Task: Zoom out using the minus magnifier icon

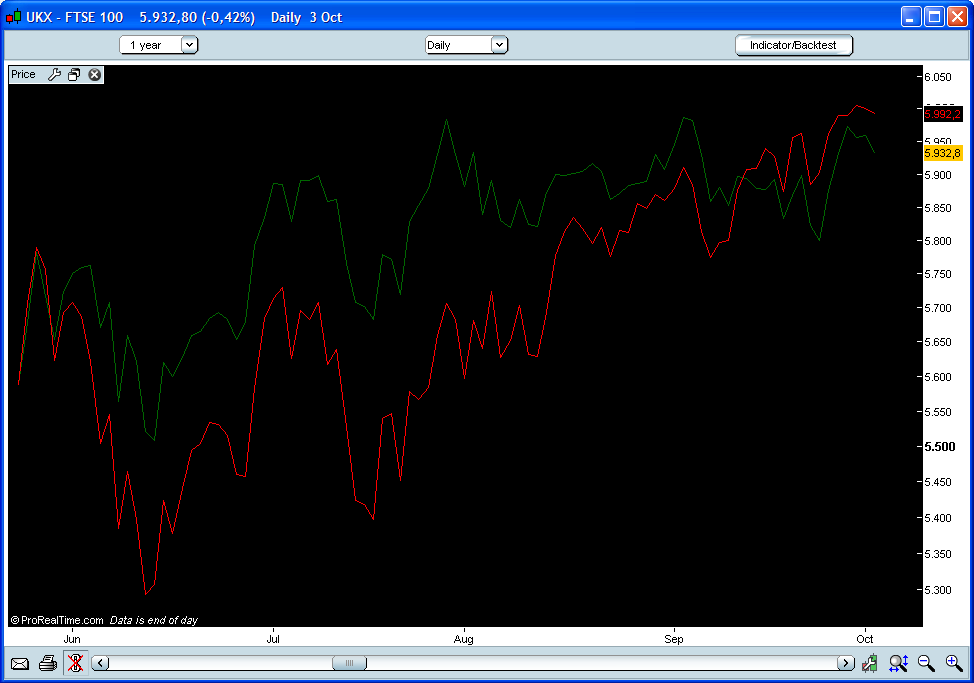Action: pyautogui.click(x=924, y=663)
